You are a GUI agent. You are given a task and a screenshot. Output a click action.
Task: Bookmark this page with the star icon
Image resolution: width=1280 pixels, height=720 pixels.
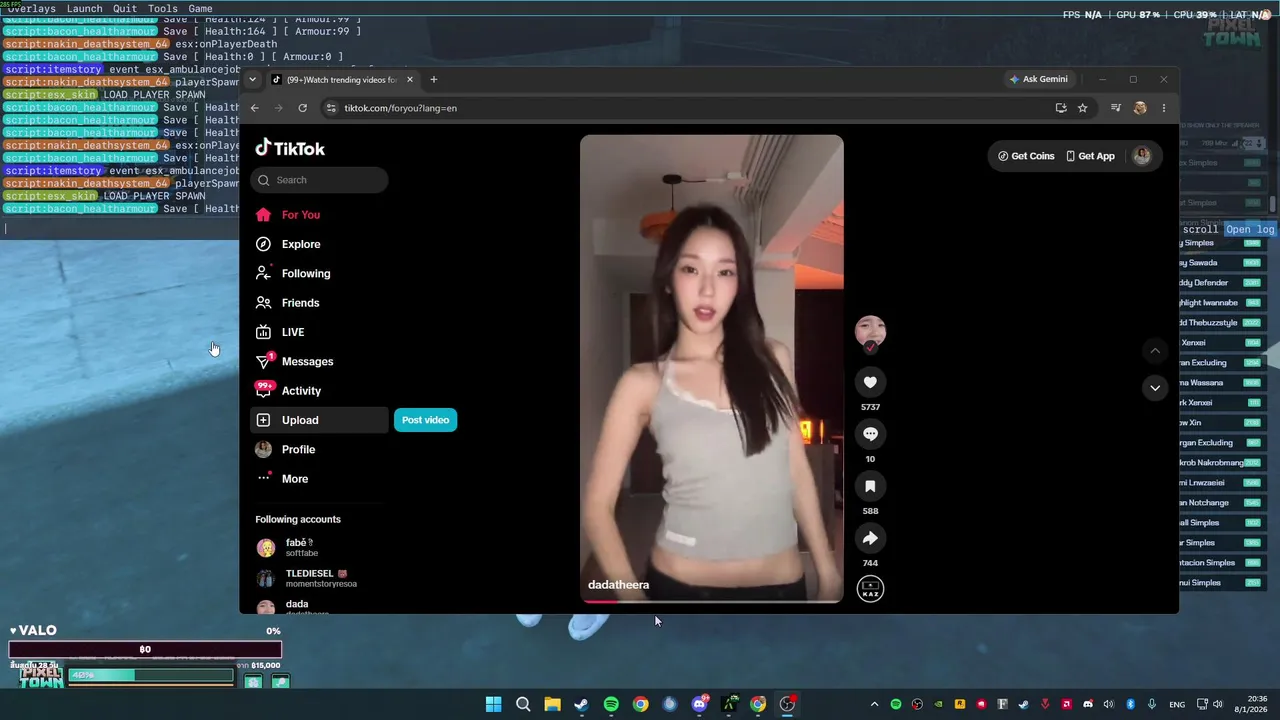click(1082, 108)
